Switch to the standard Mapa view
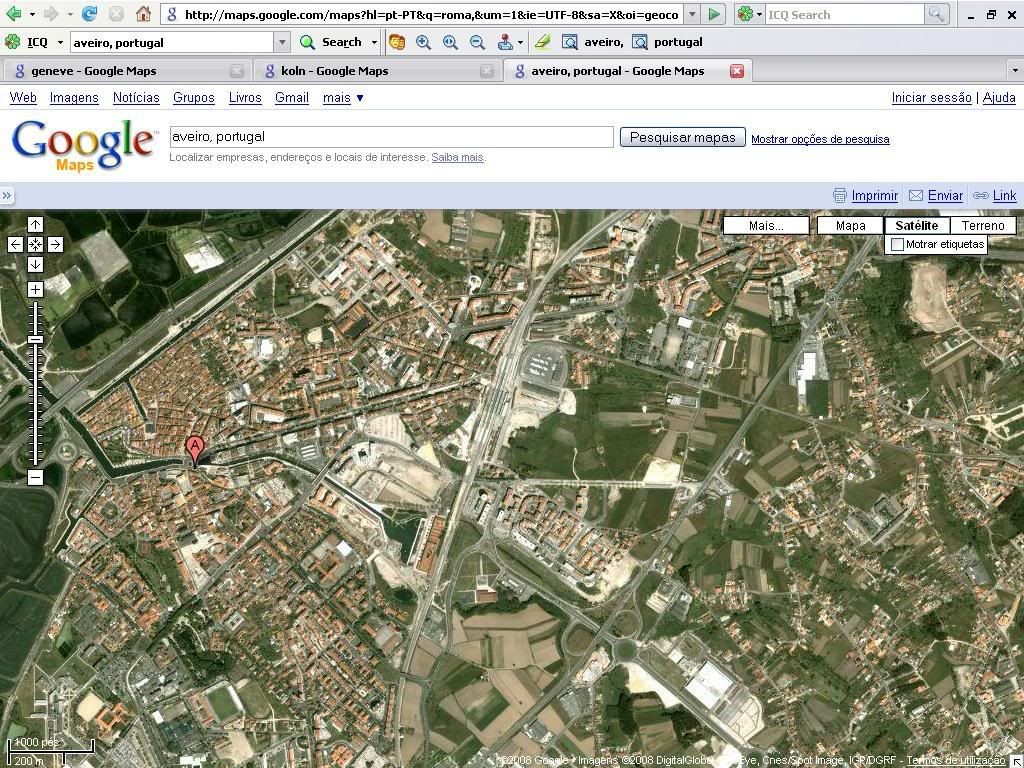This screenshot has height=768, width=1024. 850,226
